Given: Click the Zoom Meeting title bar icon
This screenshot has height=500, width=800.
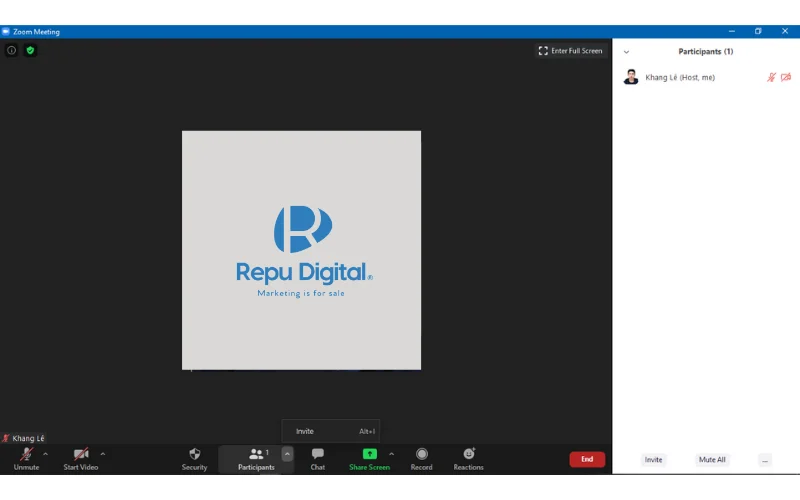Looking at the screenshot, I should (6, 32).
